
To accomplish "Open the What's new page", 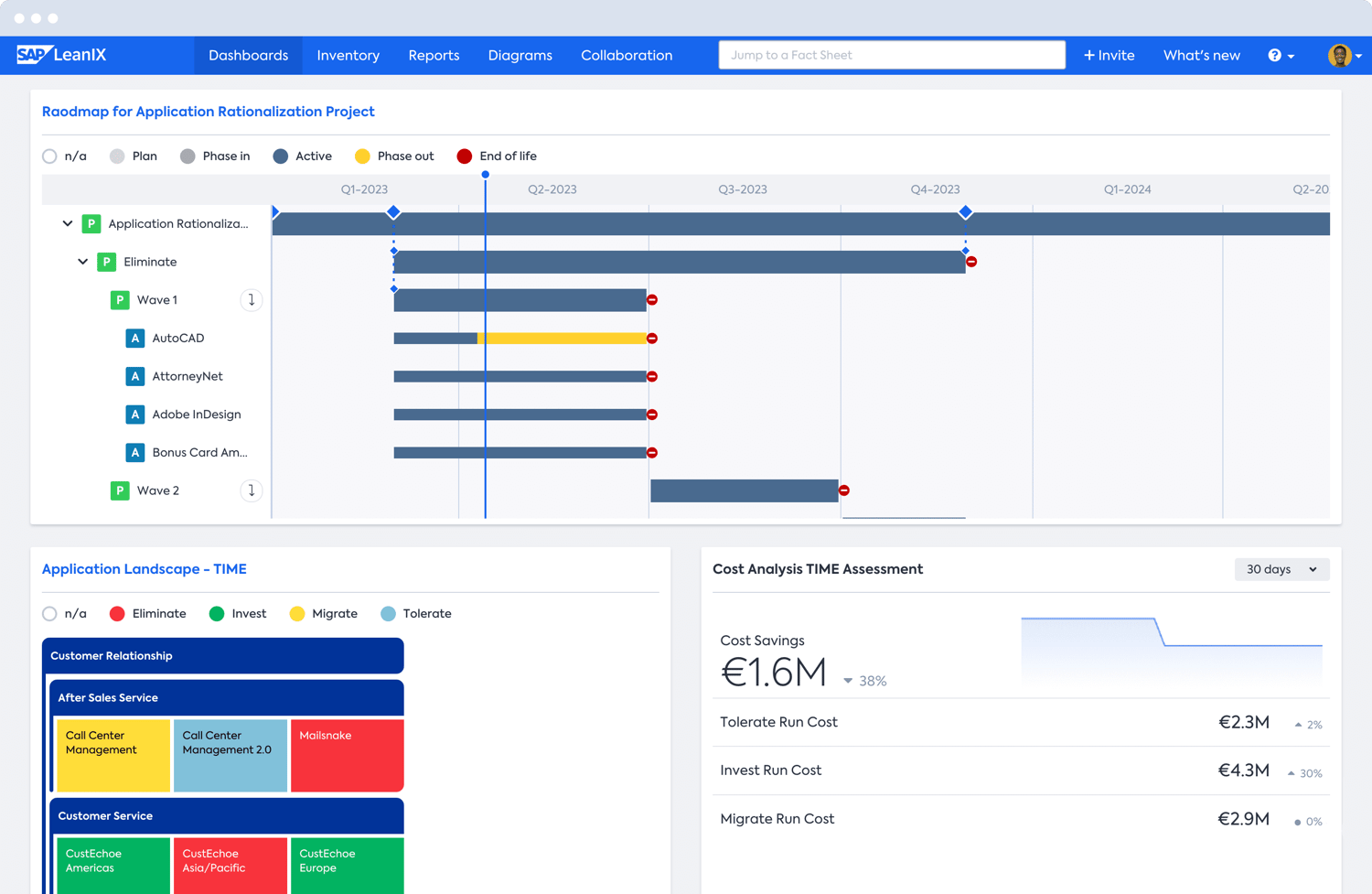I will point(1201,55).
